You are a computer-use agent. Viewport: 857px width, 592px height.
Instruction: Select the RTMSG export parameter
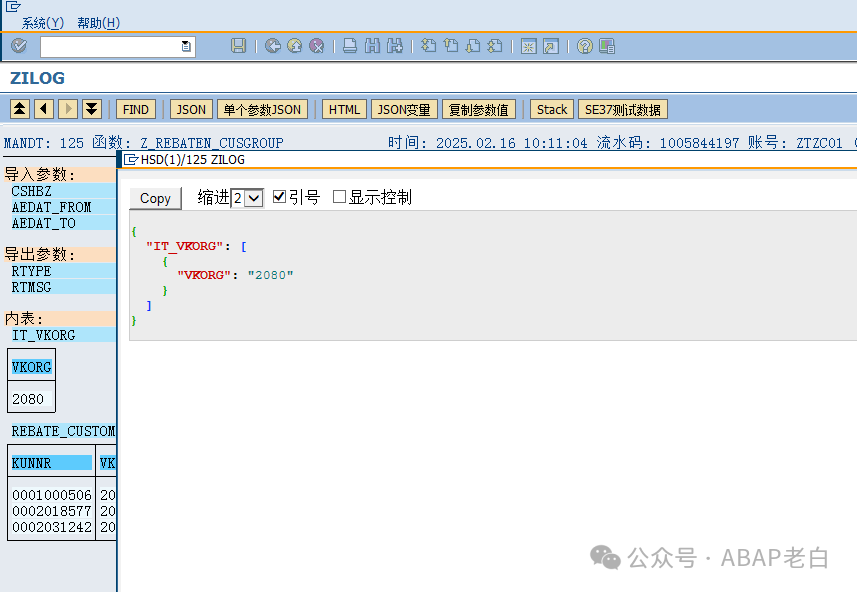click(x=32, y=287)
